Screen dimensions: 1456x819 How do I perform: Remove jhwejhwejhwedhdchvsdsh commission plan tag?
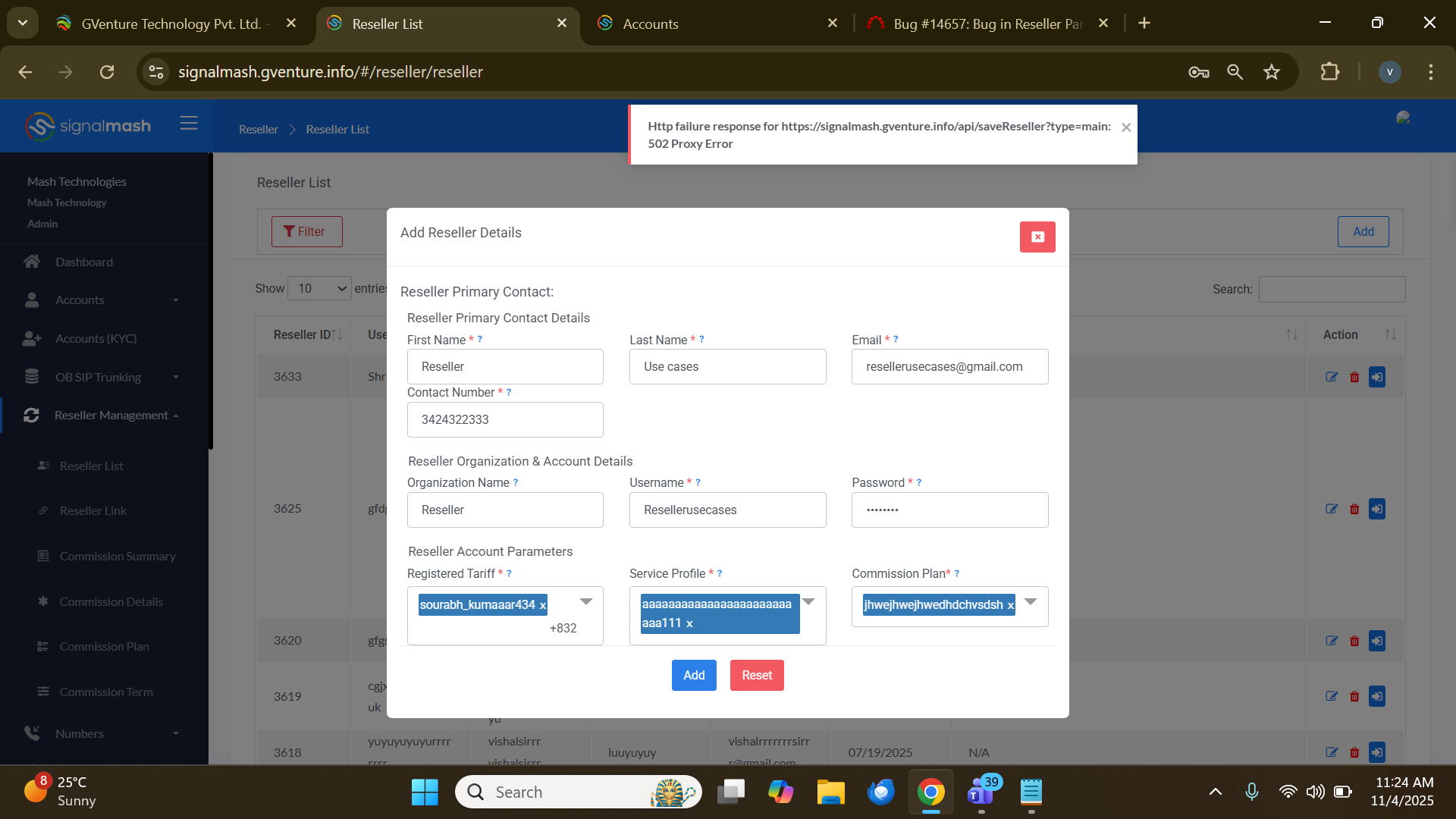[x=1010, y=605]
